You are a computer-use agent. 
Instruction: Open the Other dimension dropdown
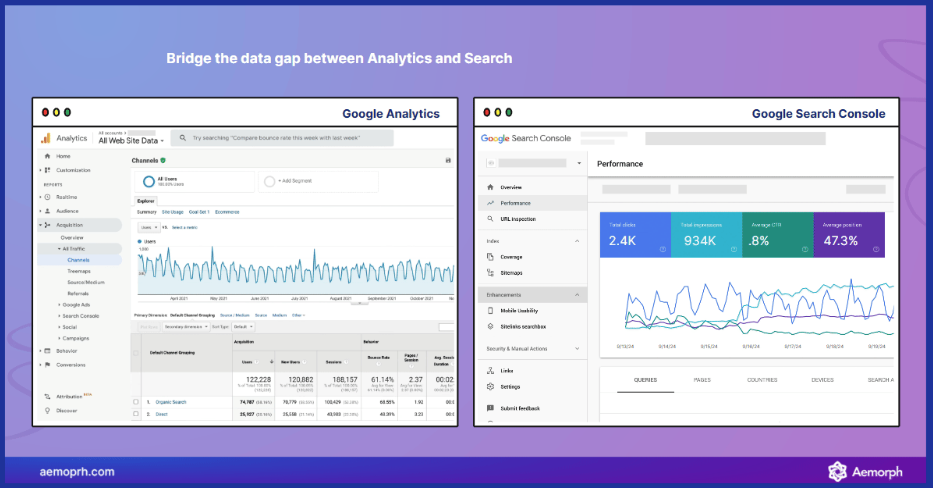pos(298,315)
